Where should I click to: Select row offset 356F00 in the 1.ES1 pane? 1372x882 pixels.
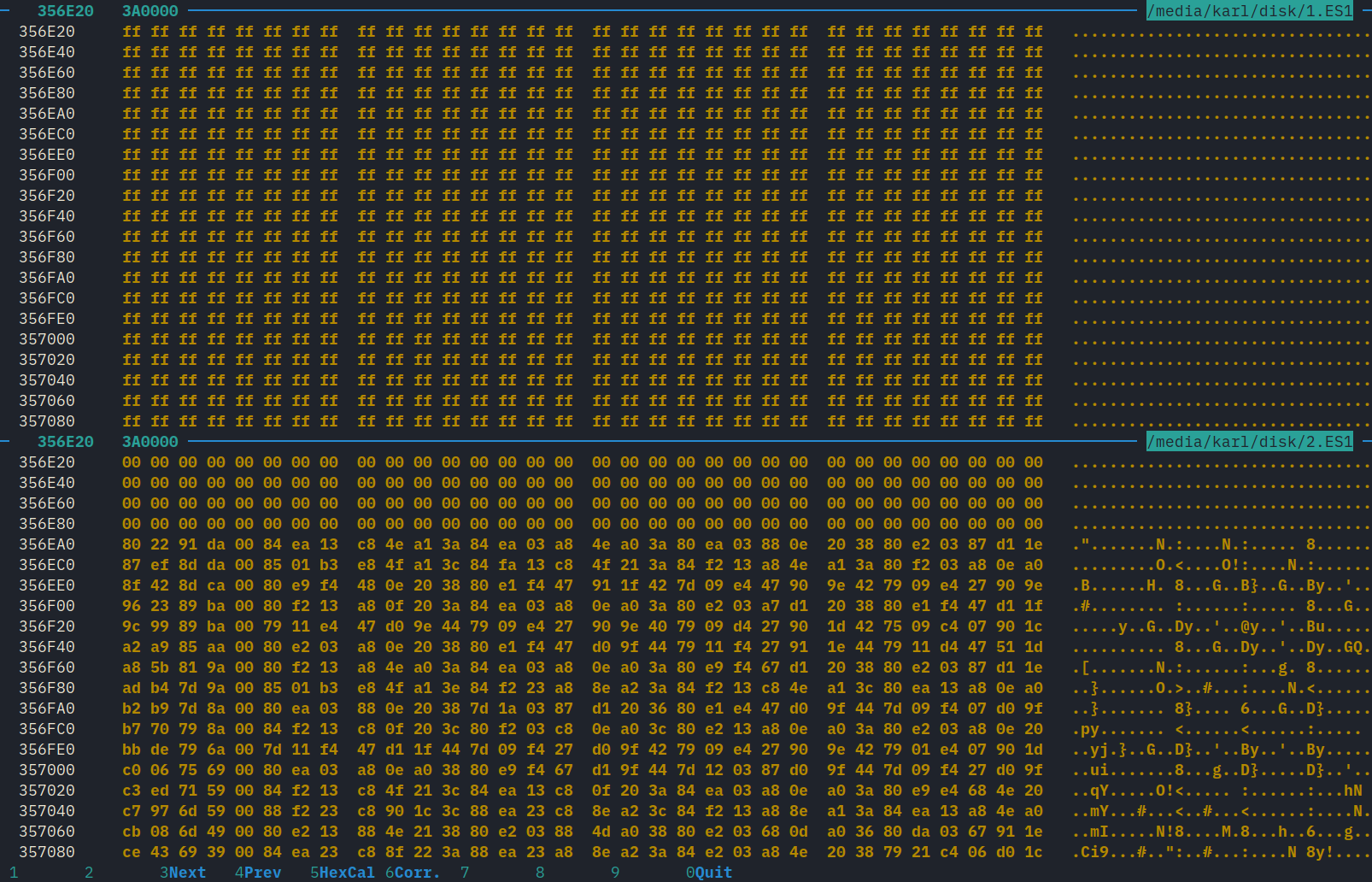pos(47,175)
